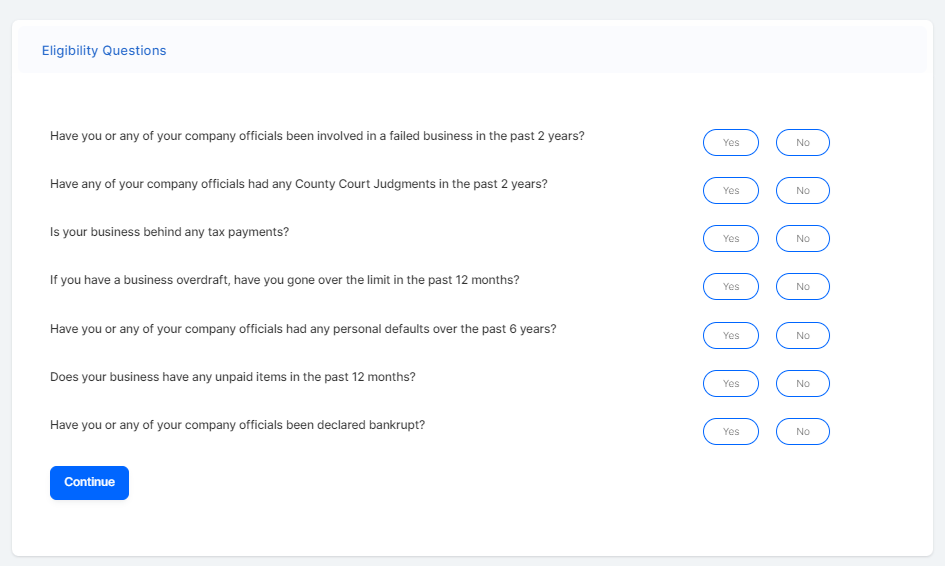Pick No for business overdraft limit question
945x566 pixels.
point(803,287)
